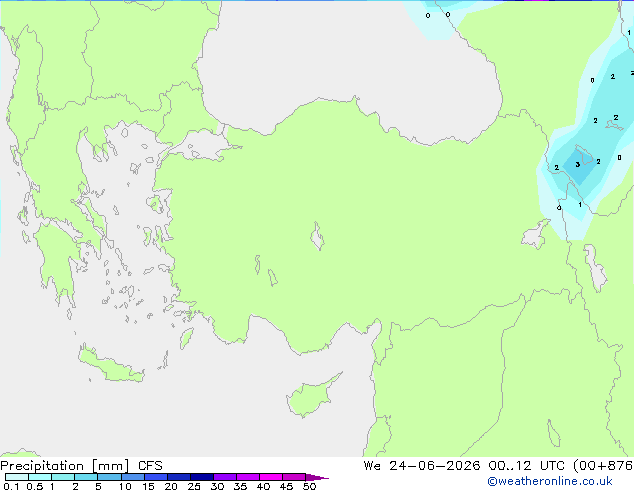The height and width of the screenshot is (490, 634).
Task: Click the 2–5 mm legend color box
Action: [86, 477]
